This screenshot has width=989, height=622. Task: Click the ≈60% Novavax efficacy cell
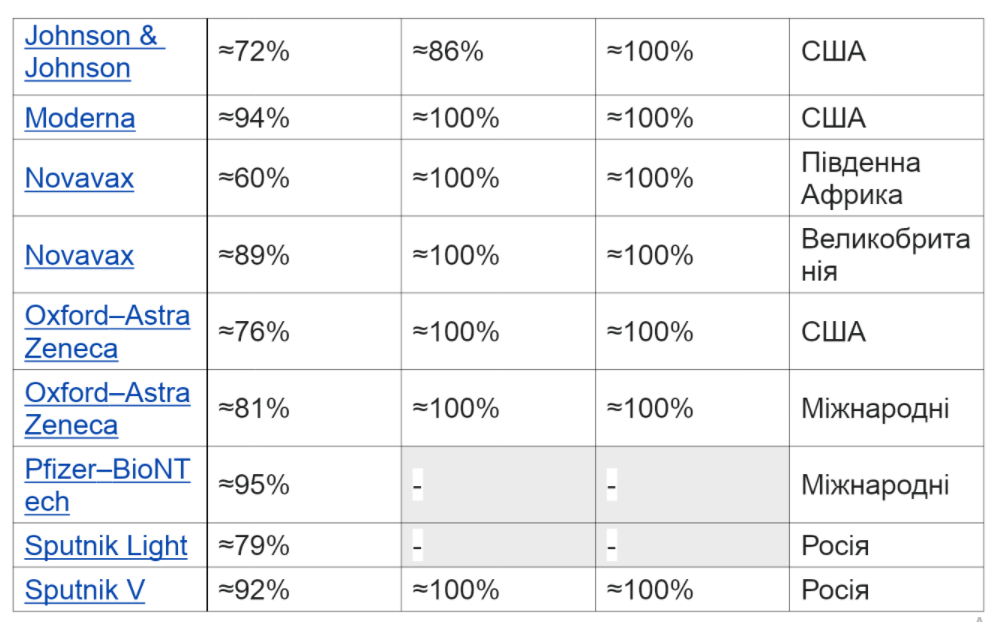point(254,178)
